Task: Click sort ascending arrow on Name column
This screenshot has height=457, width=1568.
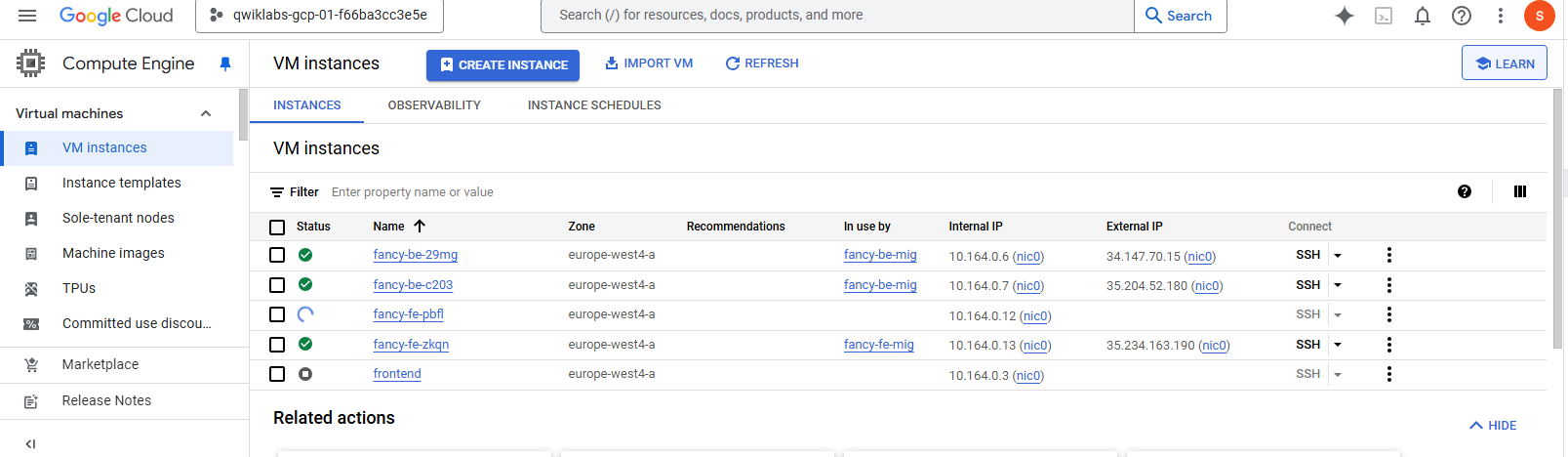Action: pyautogui.click(x=420, y=226)
